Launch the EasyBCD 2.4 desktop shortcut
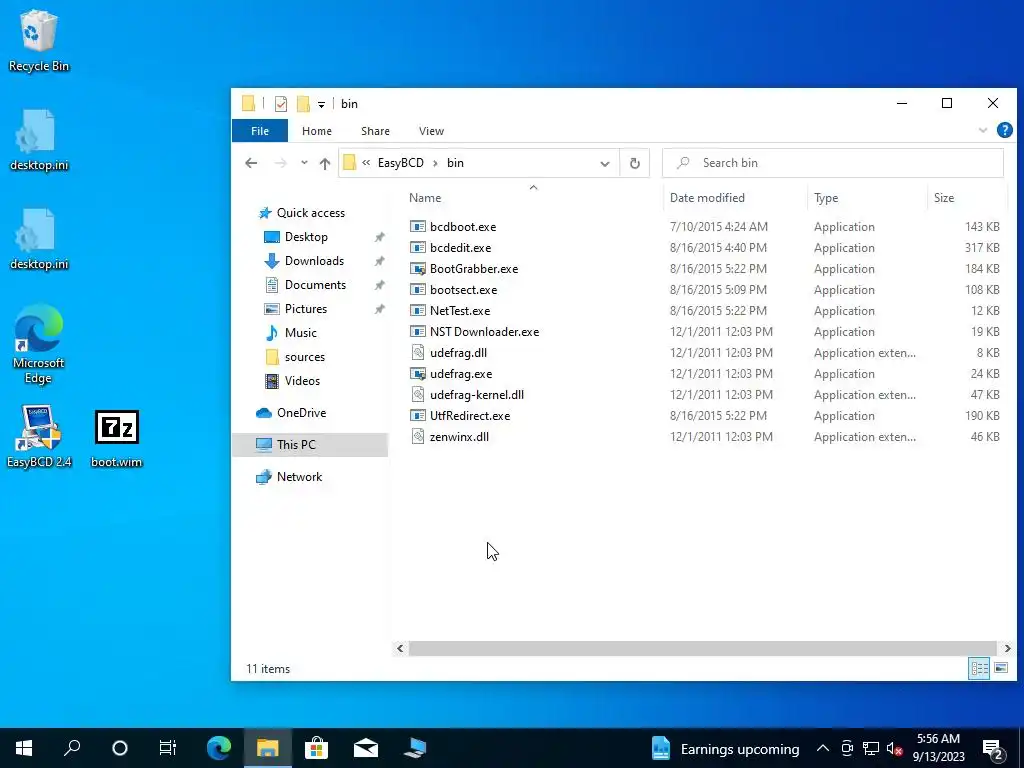 pyautogui.click(x=39, y=436)
